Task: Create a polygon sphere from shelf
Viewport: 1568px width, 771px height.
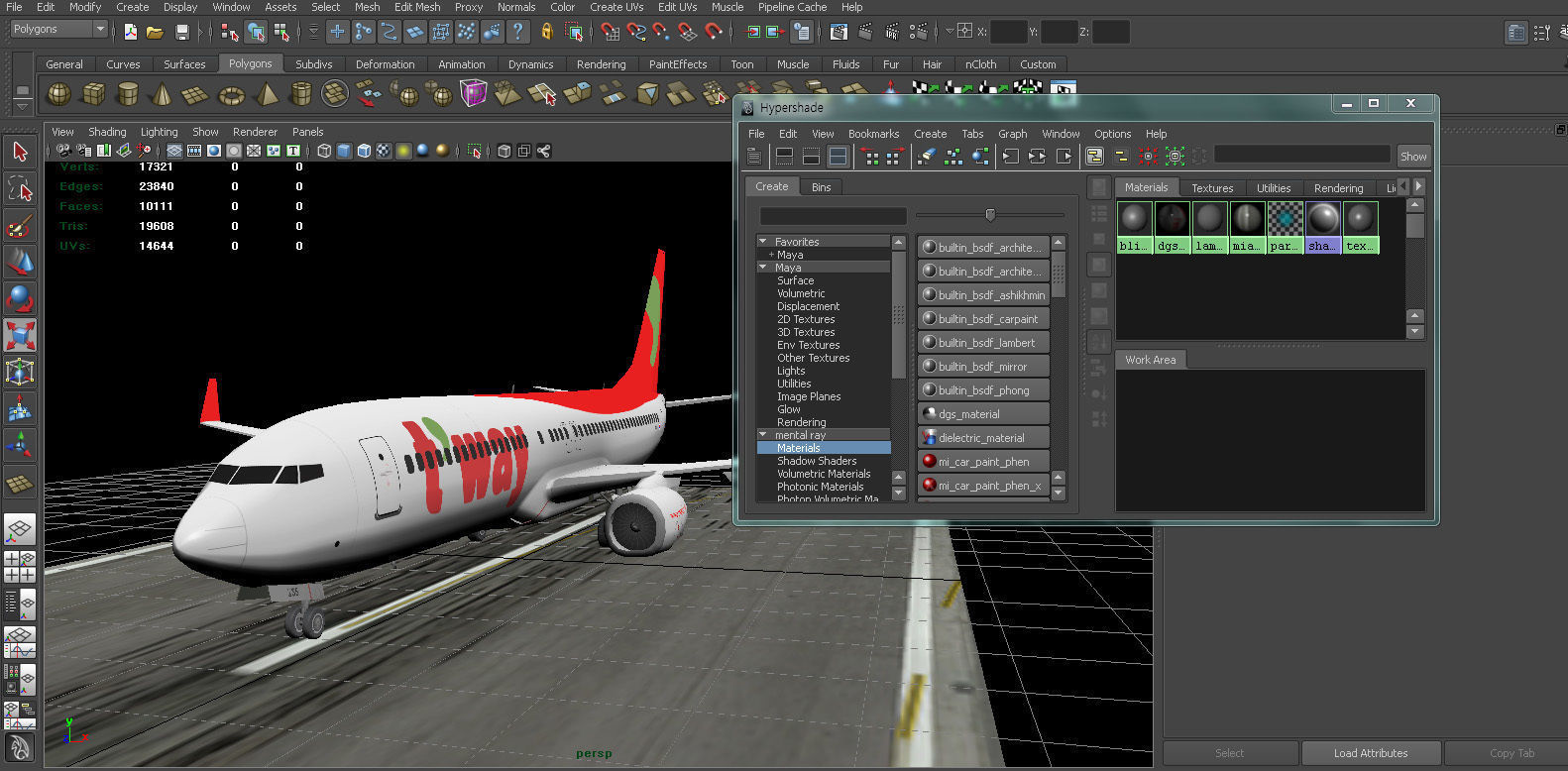Action: tap(59, 94)
